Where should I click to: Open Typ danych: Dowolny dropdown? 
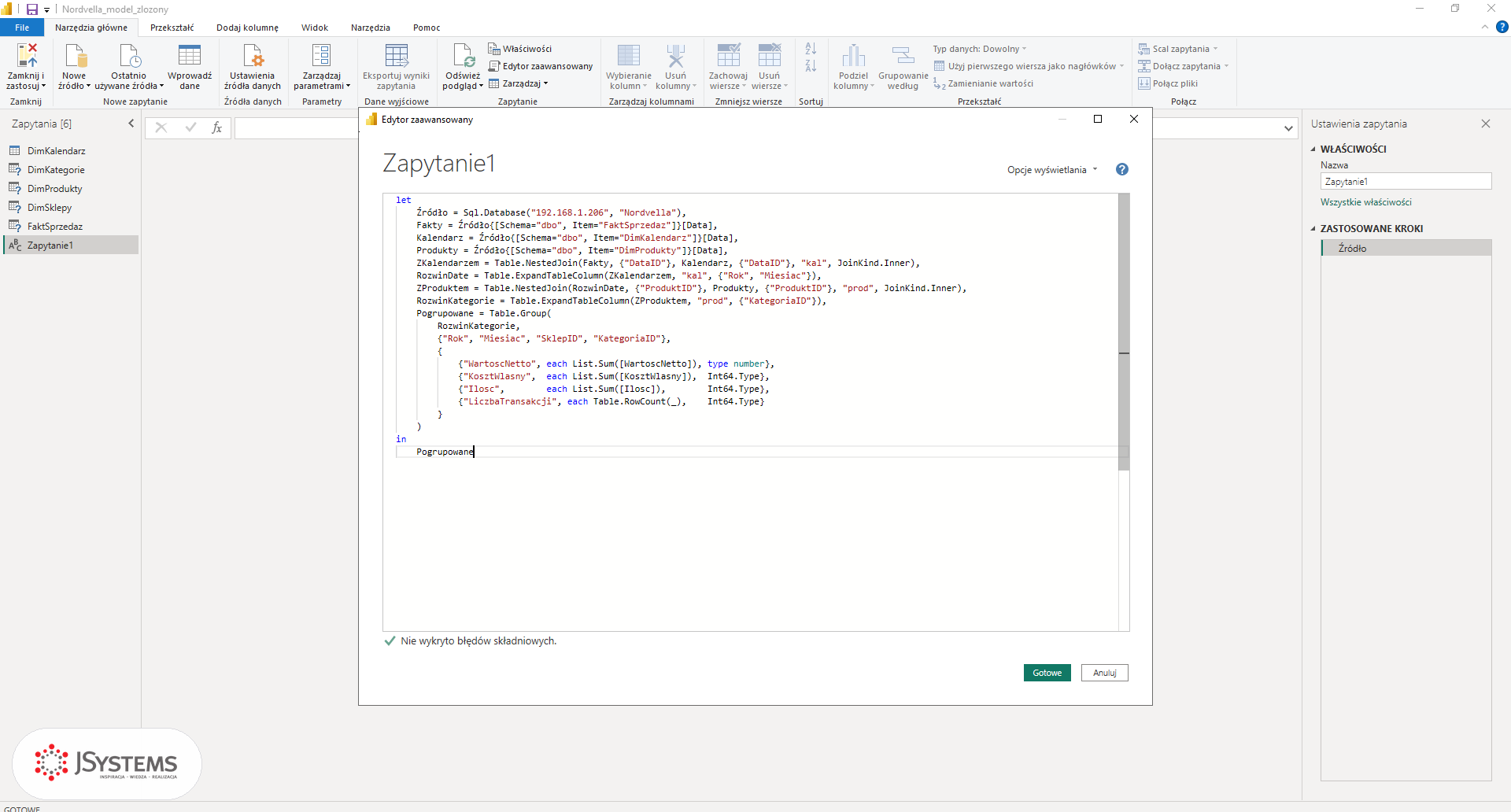(x=980, y=49)
